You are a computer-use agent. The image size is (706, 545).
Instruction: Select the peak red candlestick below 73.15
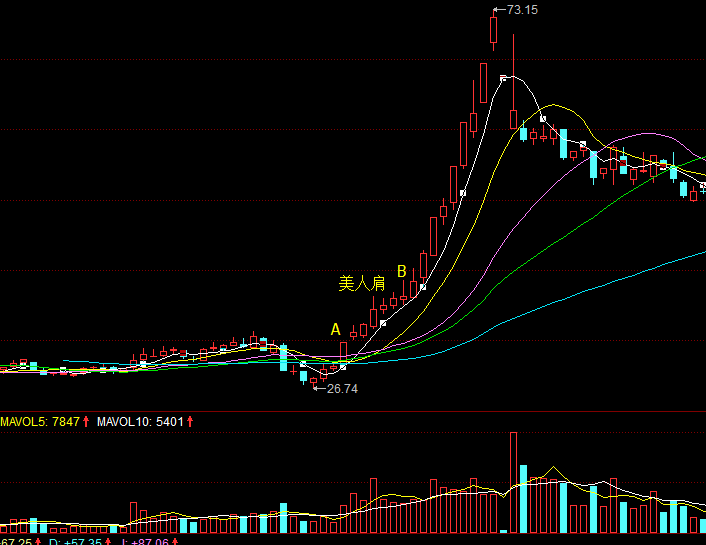coord(494,31)
